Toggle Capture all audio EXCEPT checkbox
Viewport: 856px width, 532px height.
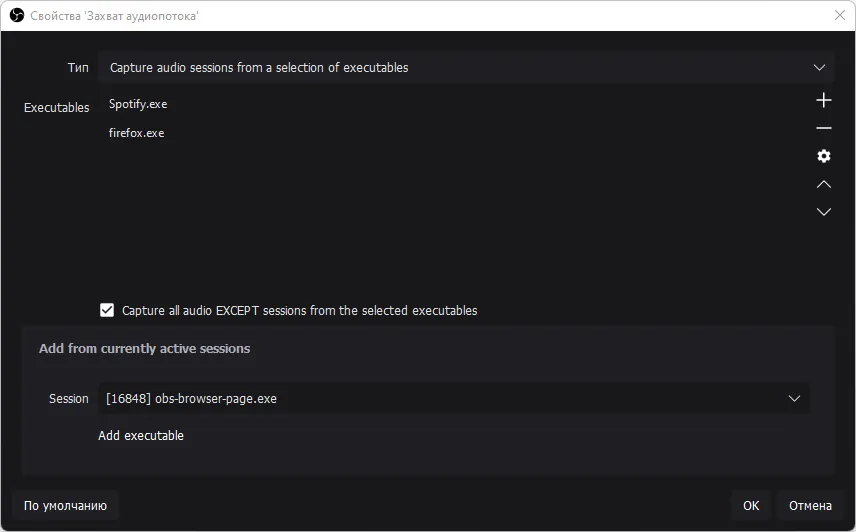click(107, 310)
